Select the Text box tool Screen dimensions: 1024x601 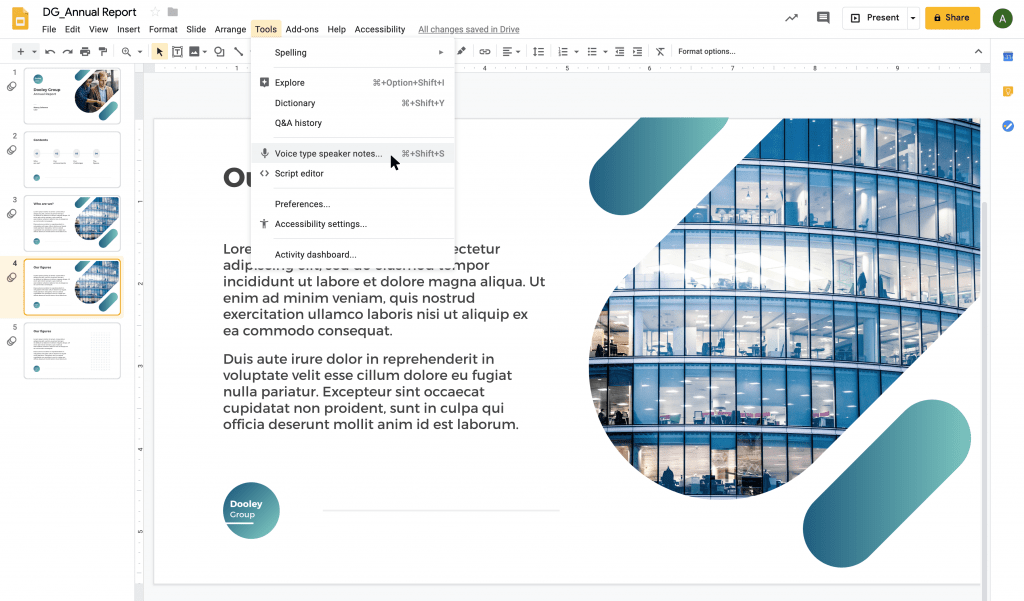click(177, 52)
